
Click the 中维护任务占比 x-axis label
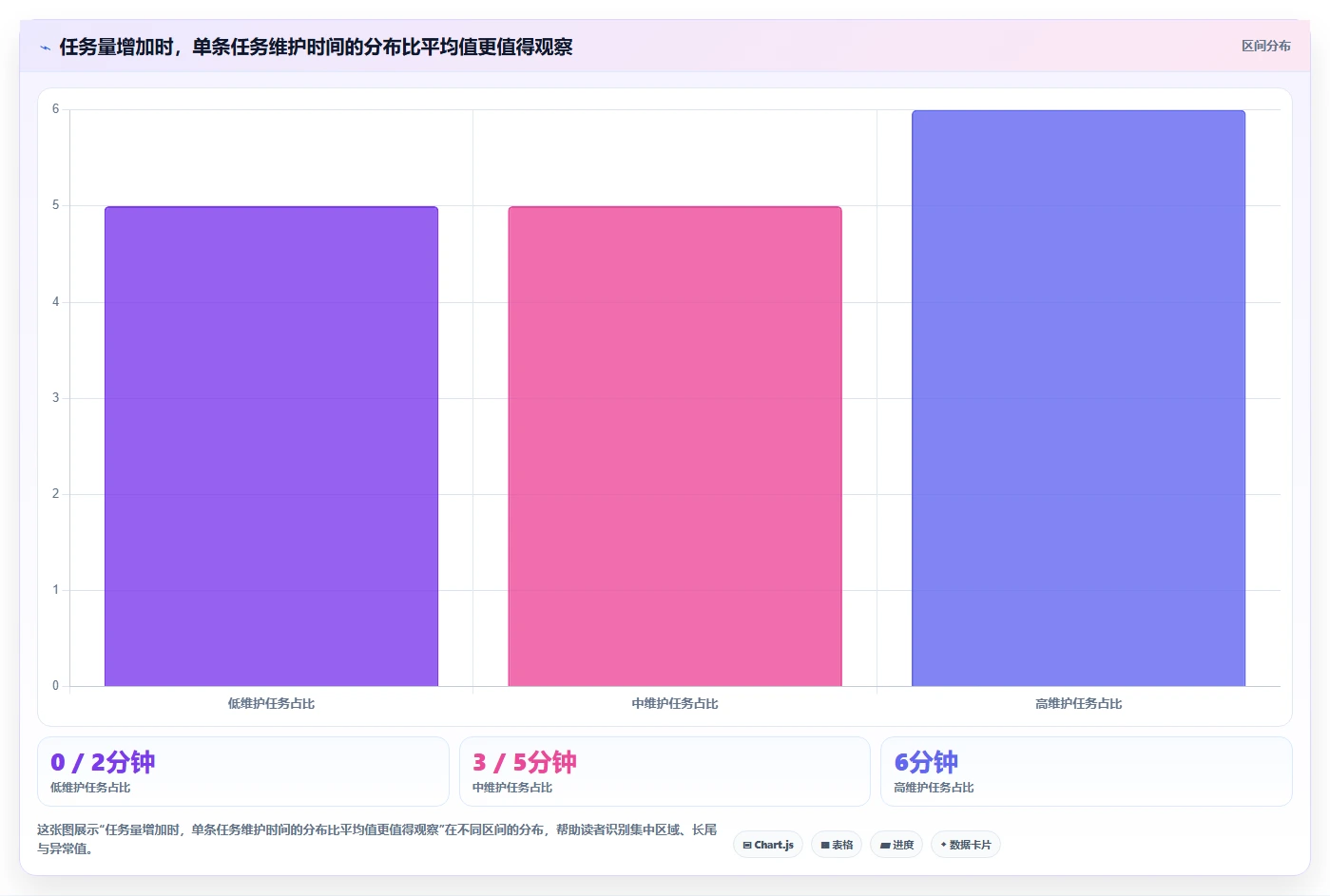675,704
